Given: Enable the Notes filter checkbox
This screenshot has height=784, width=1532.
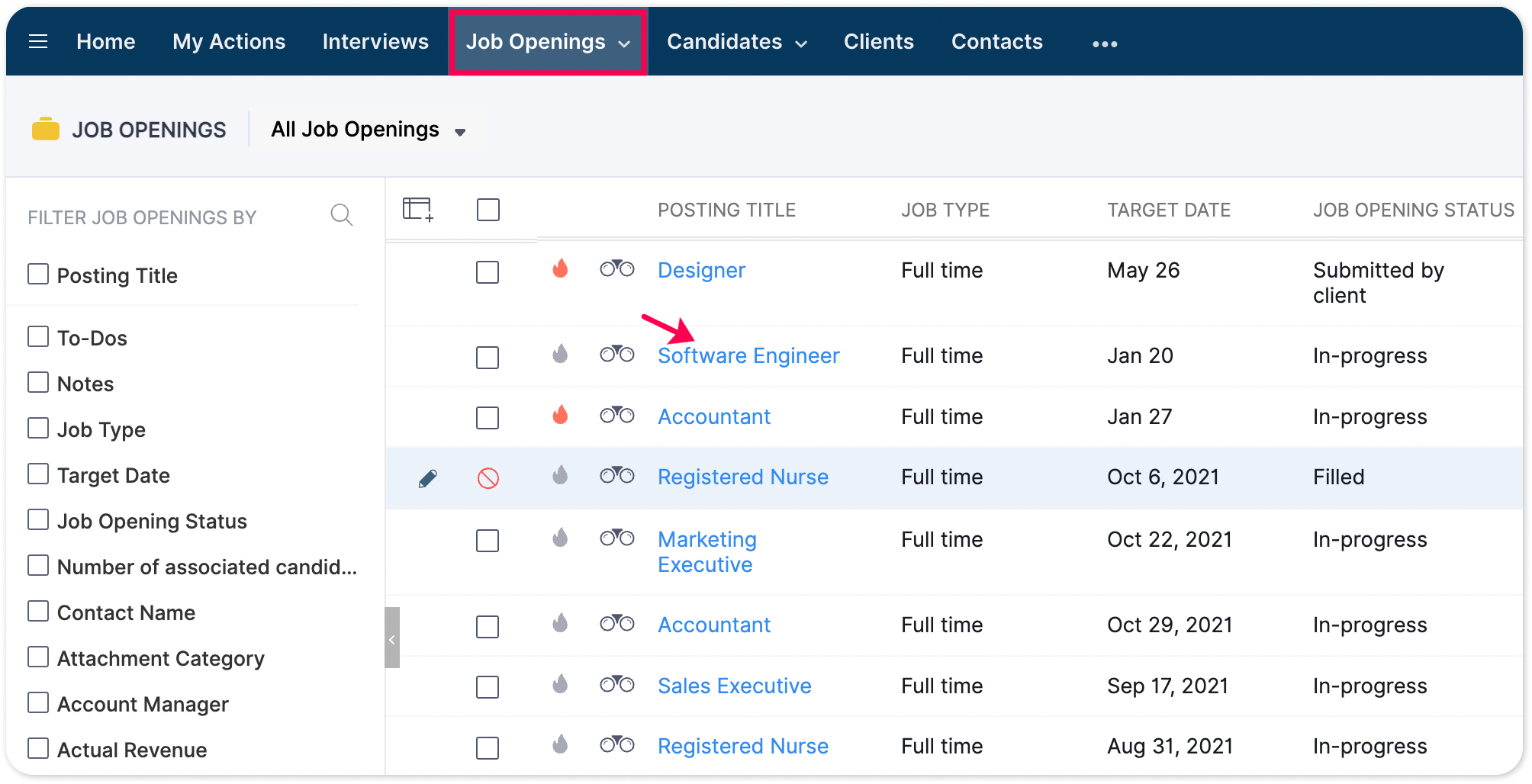Looking at the screenshot, I should [38, 382].
